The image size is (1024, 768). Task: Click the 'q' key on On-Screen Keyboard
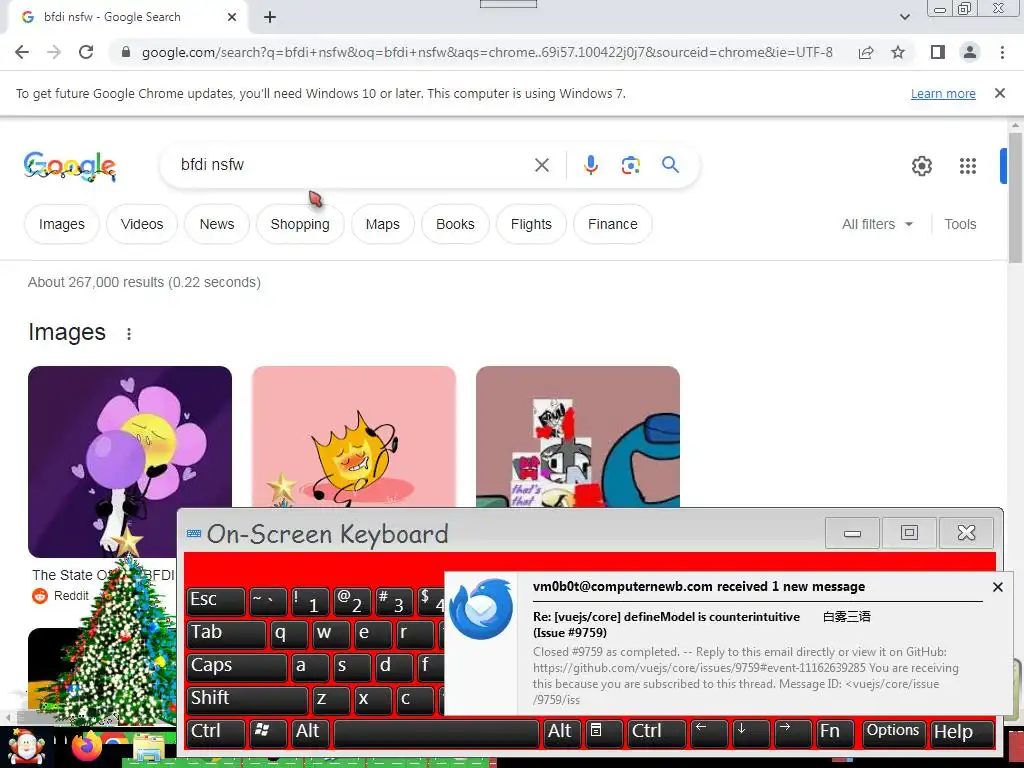click(289, 633)
